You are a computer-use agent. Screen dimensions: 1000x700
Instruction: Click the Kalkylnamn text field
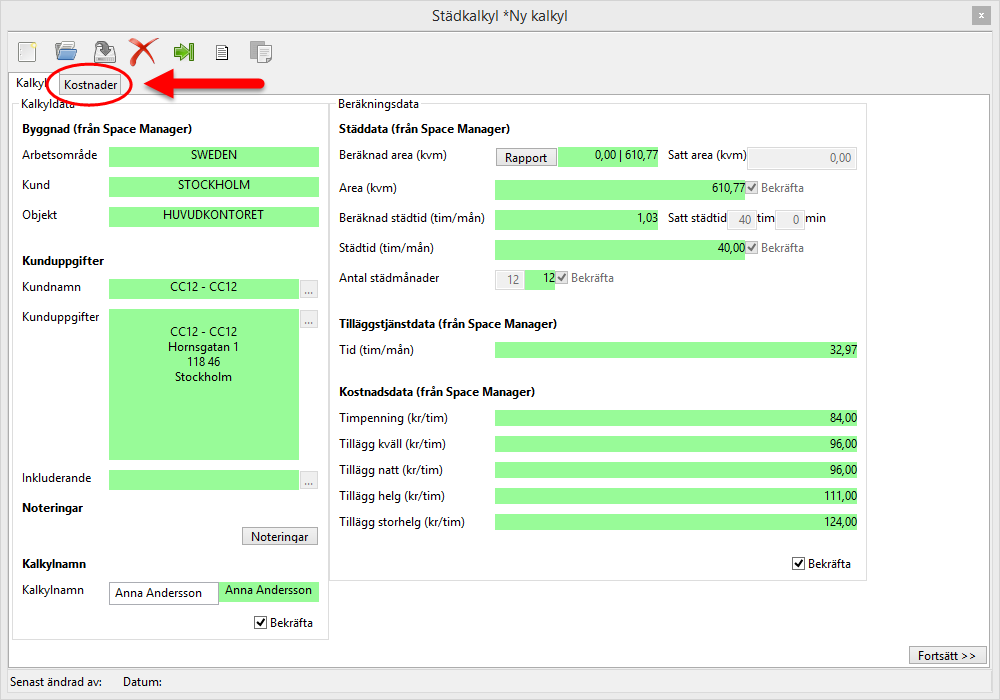163,593
